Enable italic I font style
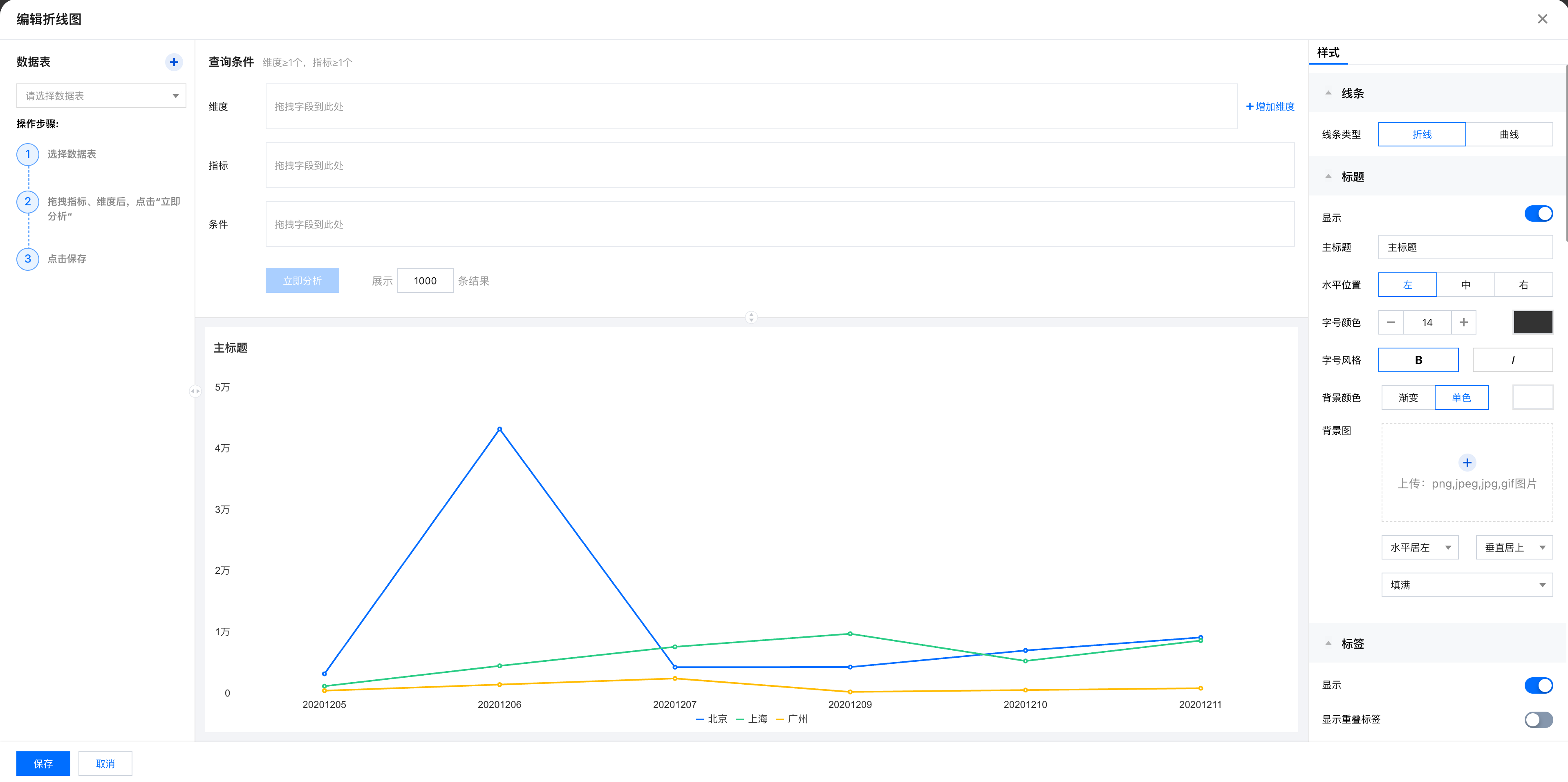The height and width of the screenshot is (782, 1568). (1512, 361)
